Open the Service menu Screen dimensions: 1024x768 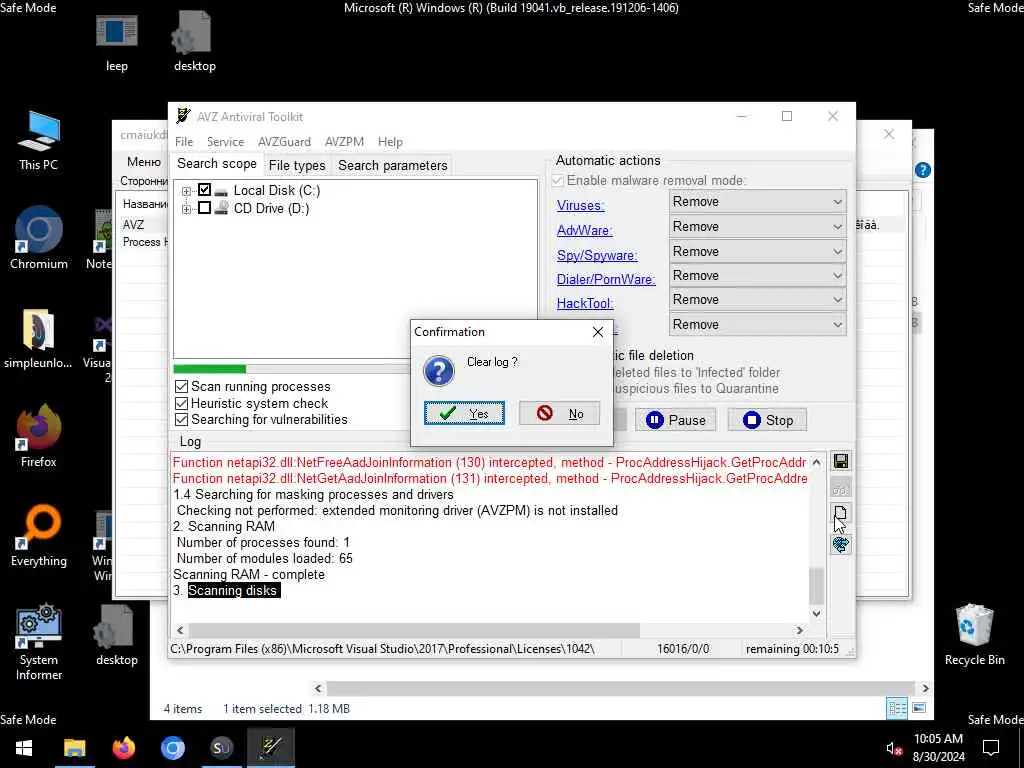coord(225,142)
